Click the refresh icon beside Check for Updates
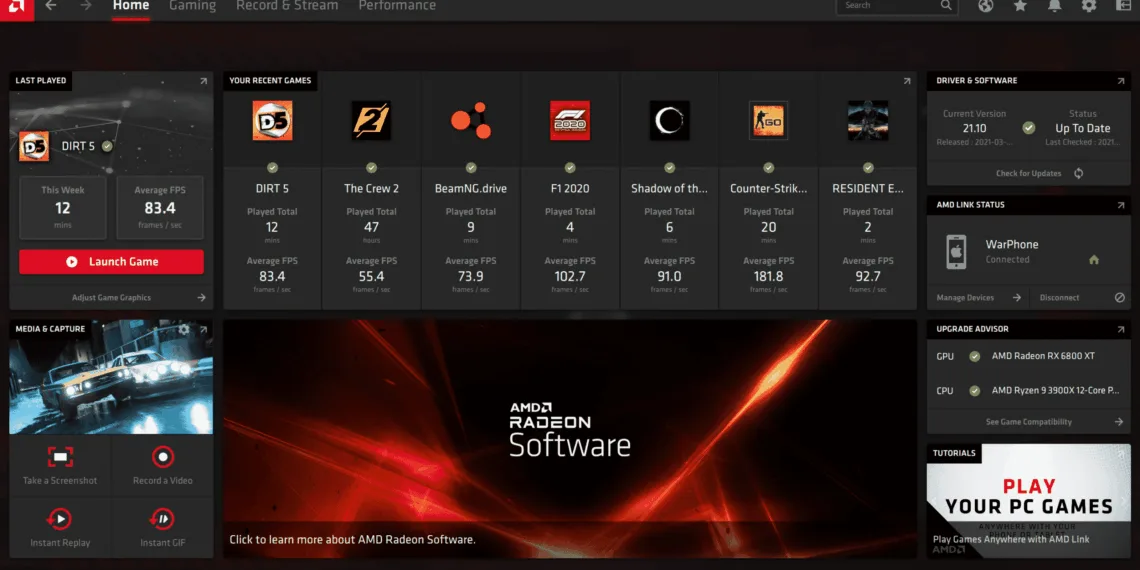Image resolution: width=1140 pixels, height=570 pixels. click(x=1078, y=174)
